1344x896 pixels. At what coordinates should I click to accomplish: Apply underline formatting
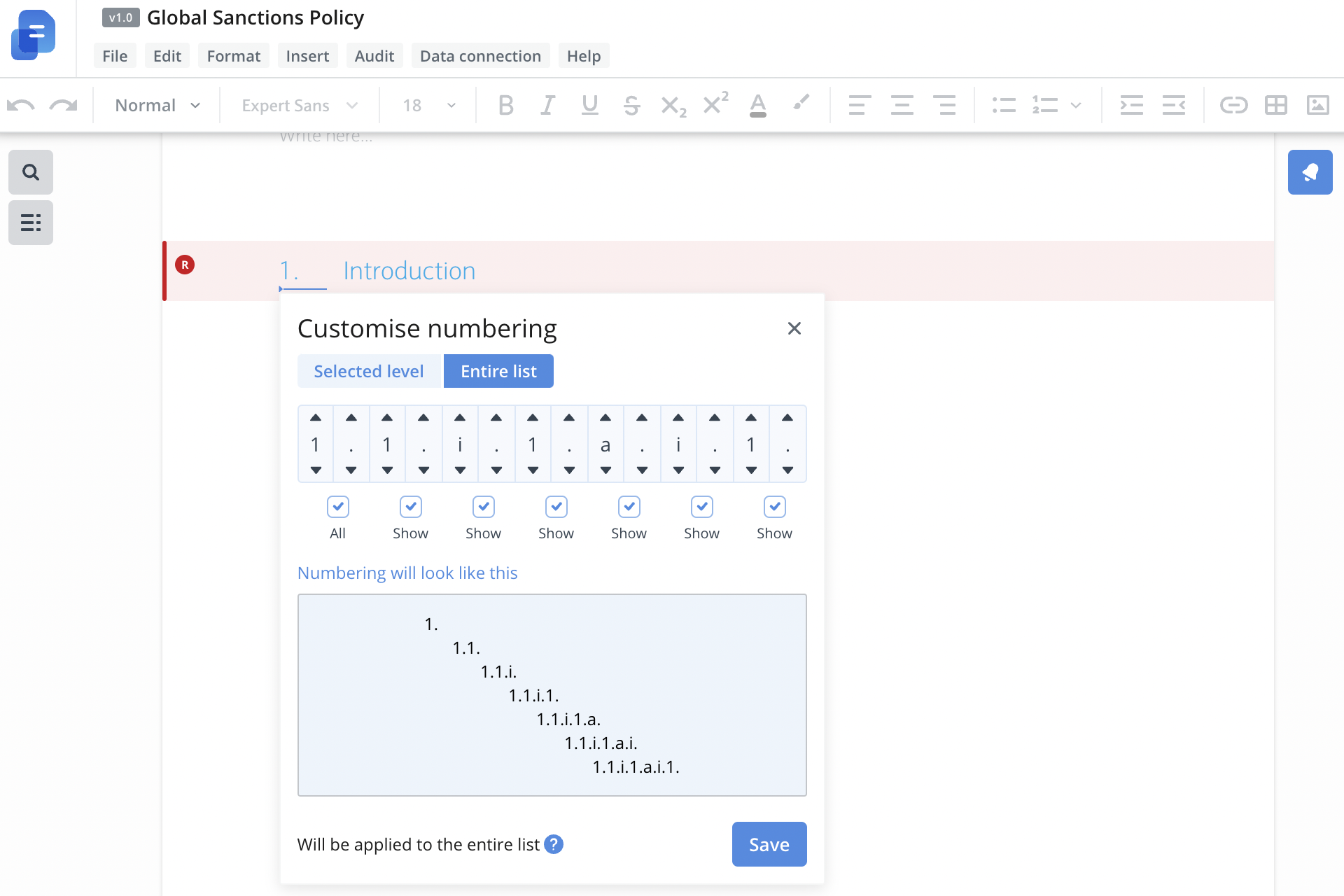pyautogui.click(x=589, y=106)
